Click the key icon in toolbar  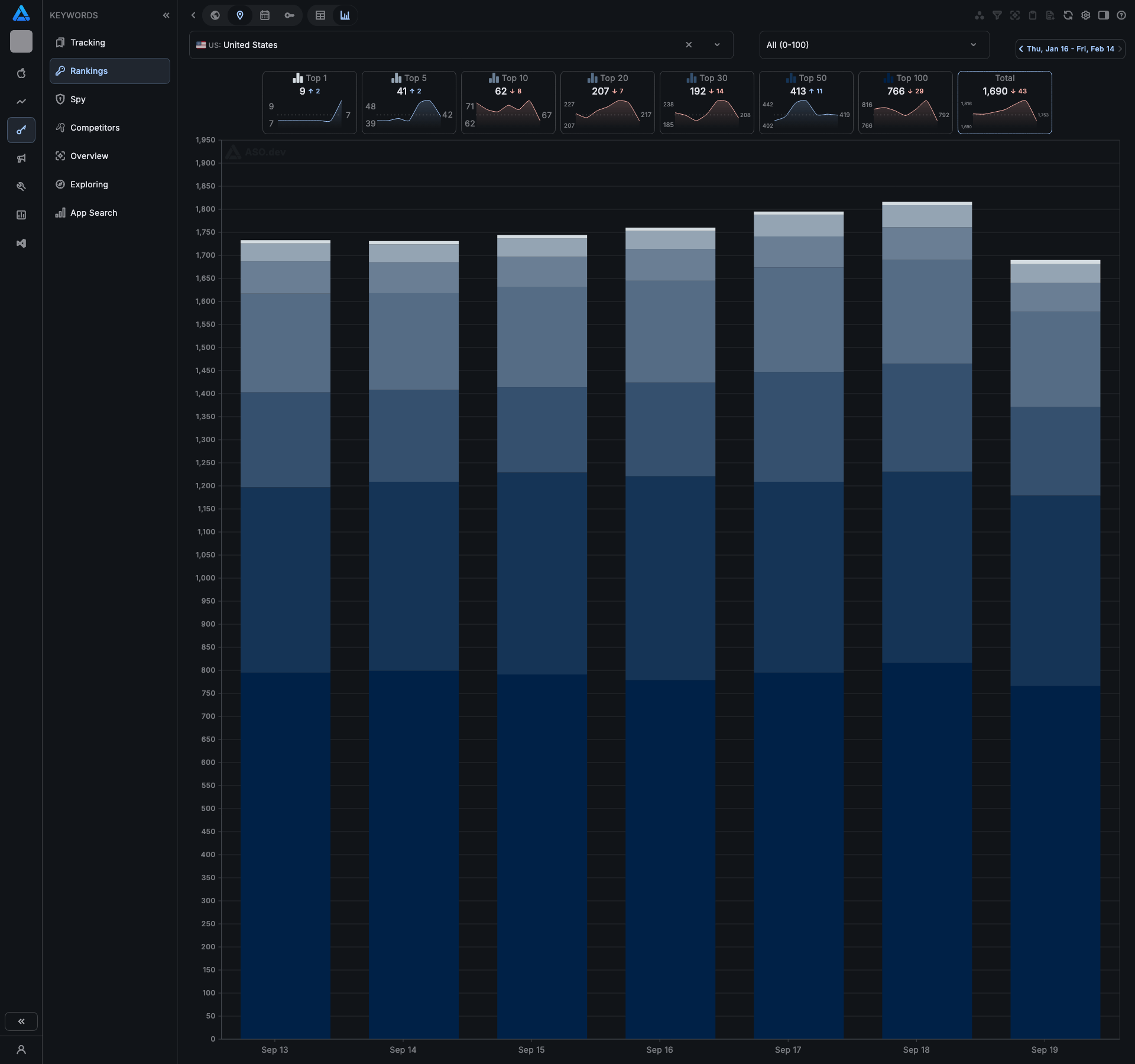pyautogui.click(x=289, y=15)
